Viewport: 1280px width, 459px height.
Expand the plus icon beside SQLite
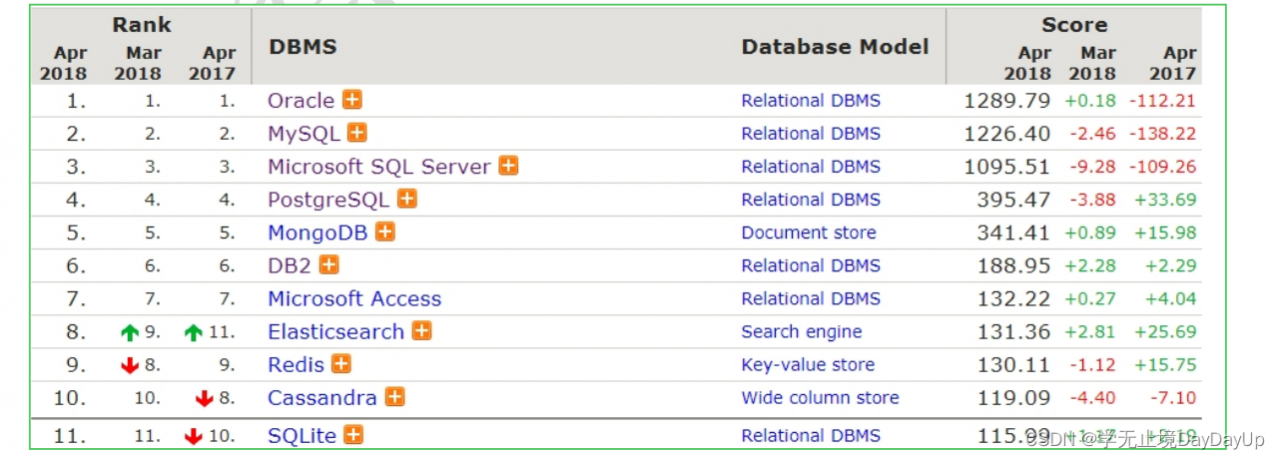click(x=353, y=435)
